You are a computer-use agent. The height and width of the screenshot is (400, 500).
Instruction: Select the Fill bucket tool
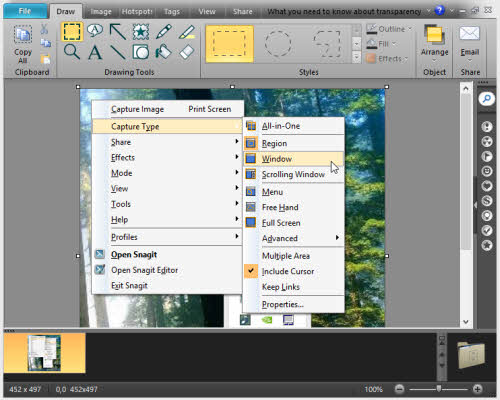[x=163, y=52]
